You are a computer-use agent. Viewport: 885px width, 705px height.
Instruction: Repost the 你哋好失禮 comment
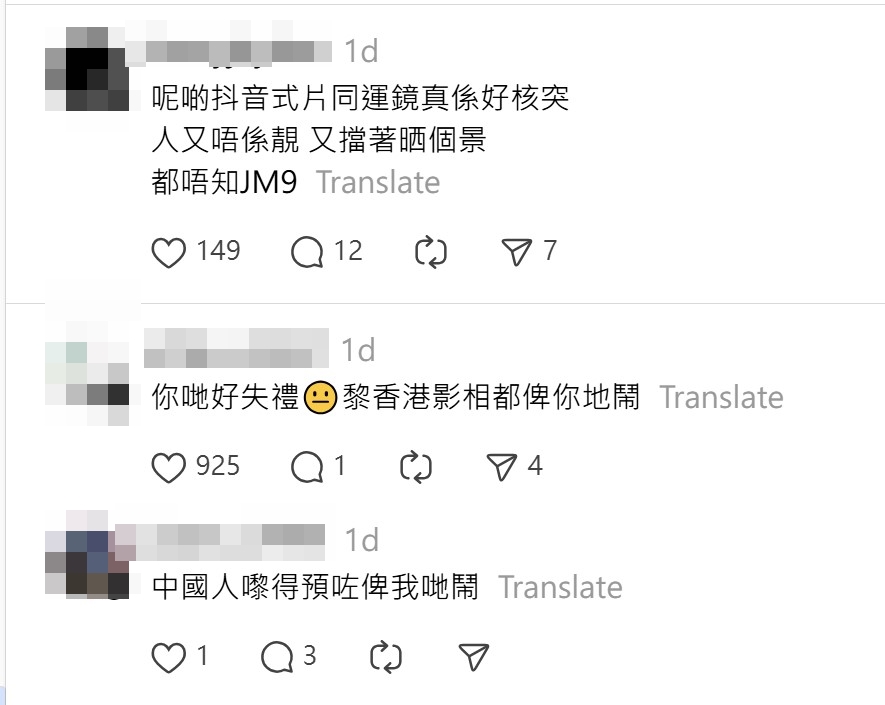tap(416, 467)
